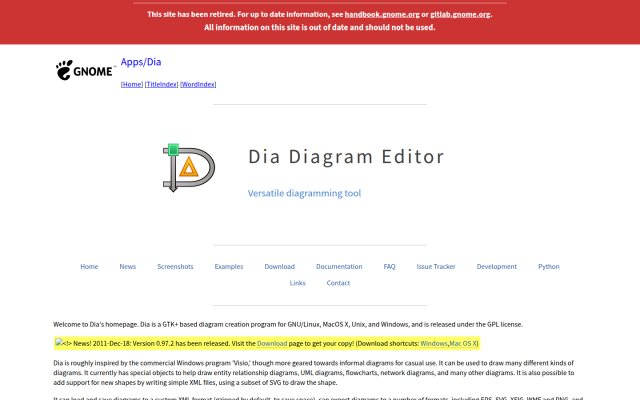Open the handbook.gnome.org link
640x400 pixels.
[382, 14]
